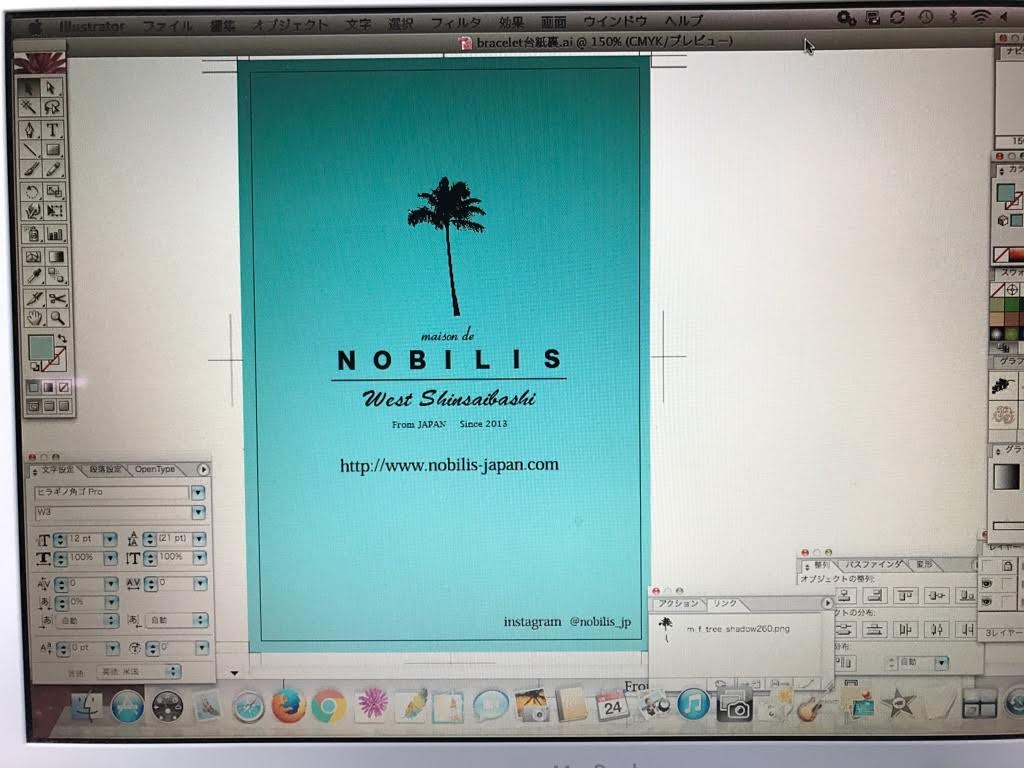Image resolution: width=1024 pixels, height=768 pixels.
Task: Open the Links panel flyout menu arrow
Action: pyautogui.click(x=827, y=603)
